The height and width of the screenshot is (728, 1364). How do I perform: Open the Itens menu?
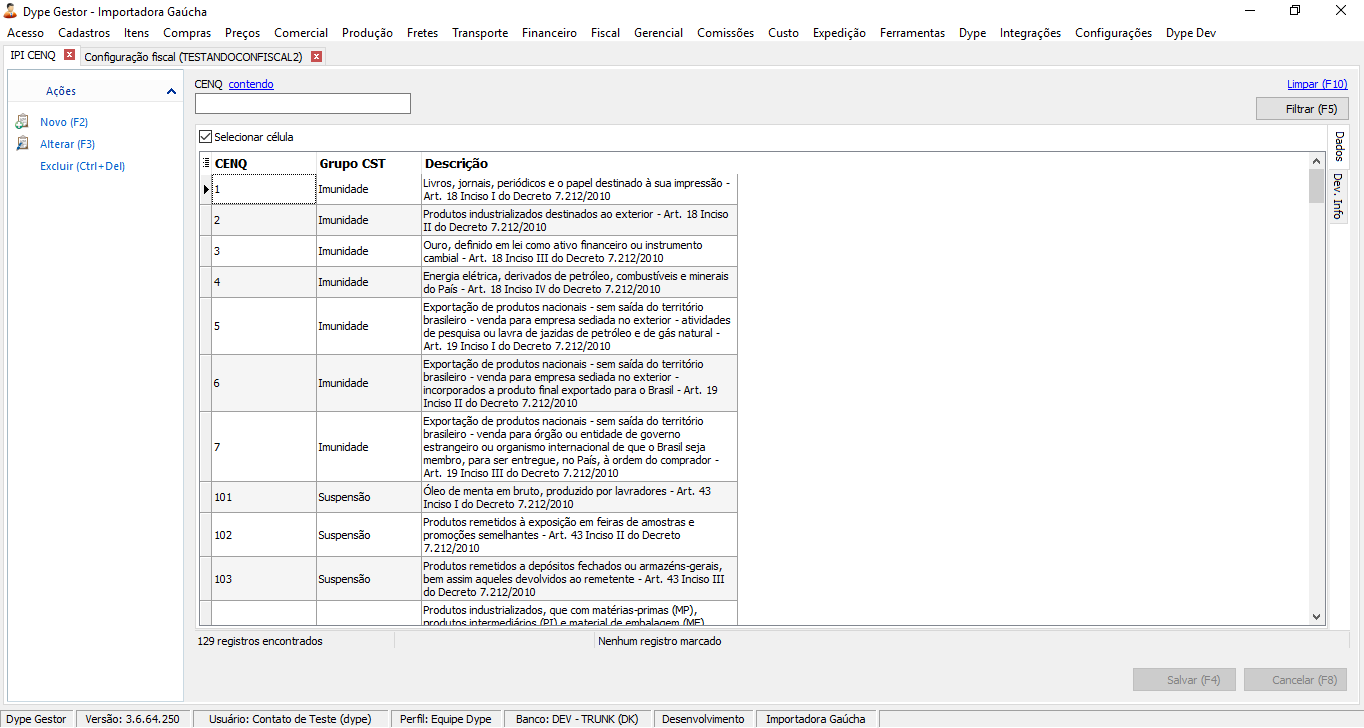pos(136,33)
